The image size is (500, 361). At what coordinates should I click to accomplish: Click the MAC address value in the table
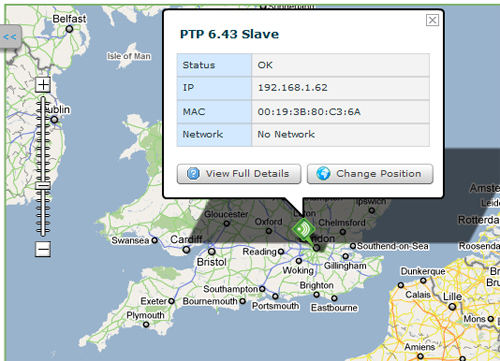point(309,112)
